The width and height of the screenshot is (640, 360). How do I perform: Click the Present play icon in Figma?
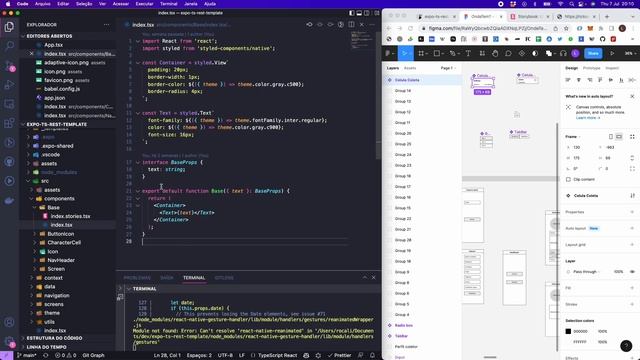point(612,53)
